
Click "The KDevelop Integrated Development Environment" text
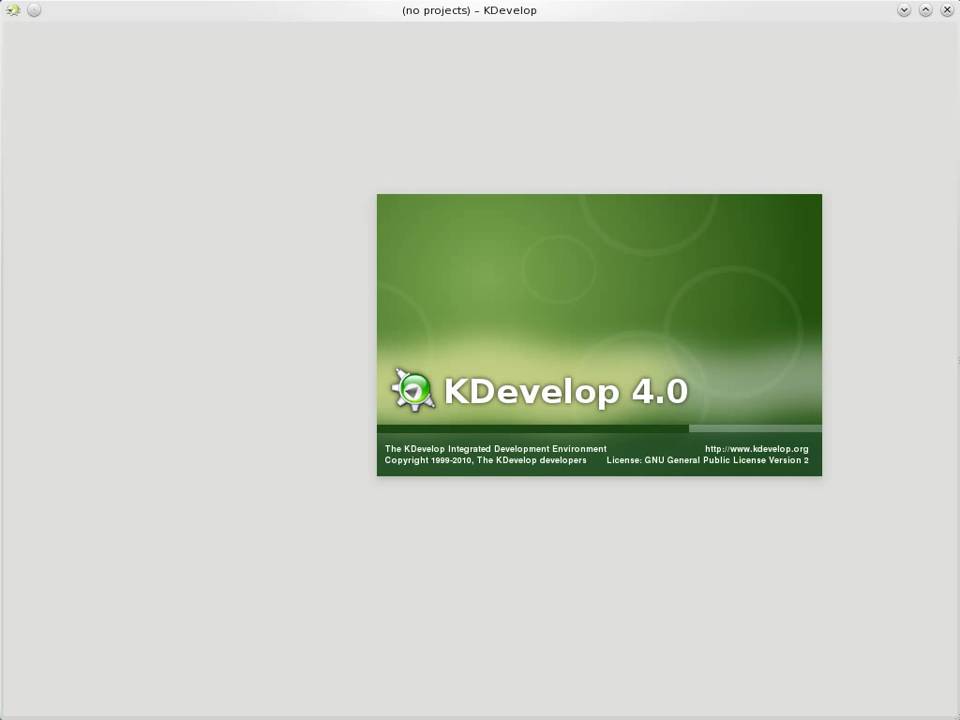pyautogui.click(x=495, y=449)
